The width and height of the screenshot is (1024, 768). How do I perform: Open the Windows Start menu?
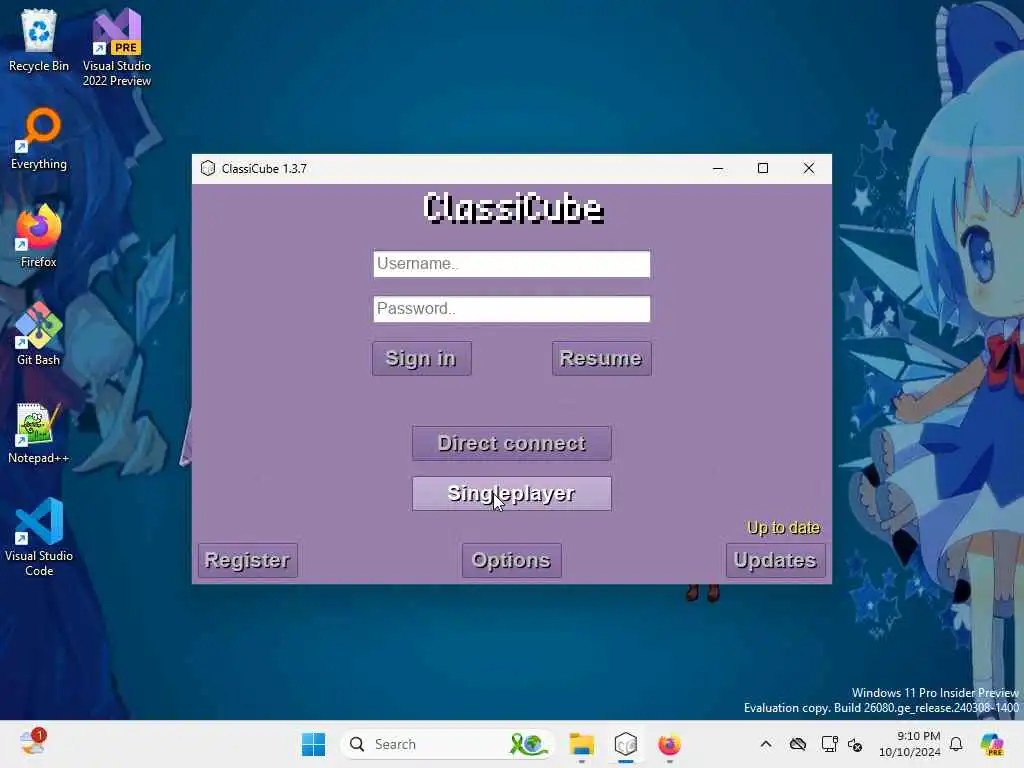point(313,744)
